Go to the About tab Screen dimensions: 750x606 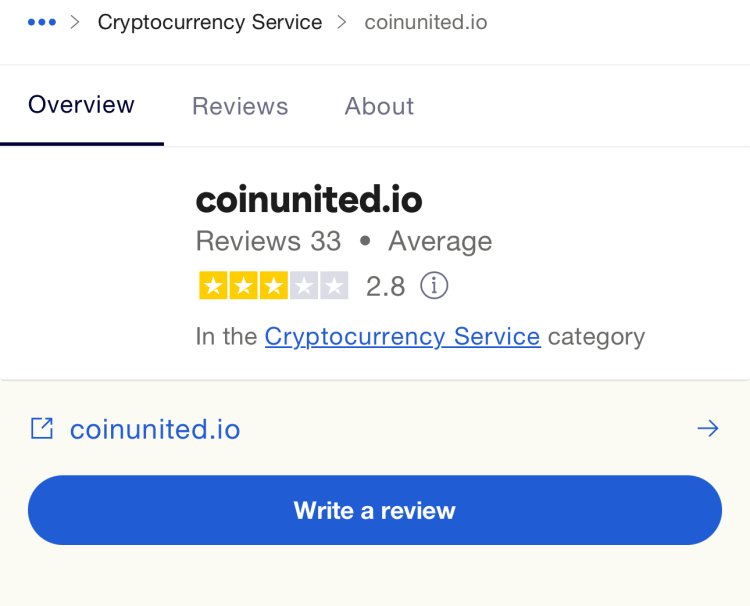click(x=379, y=106)
